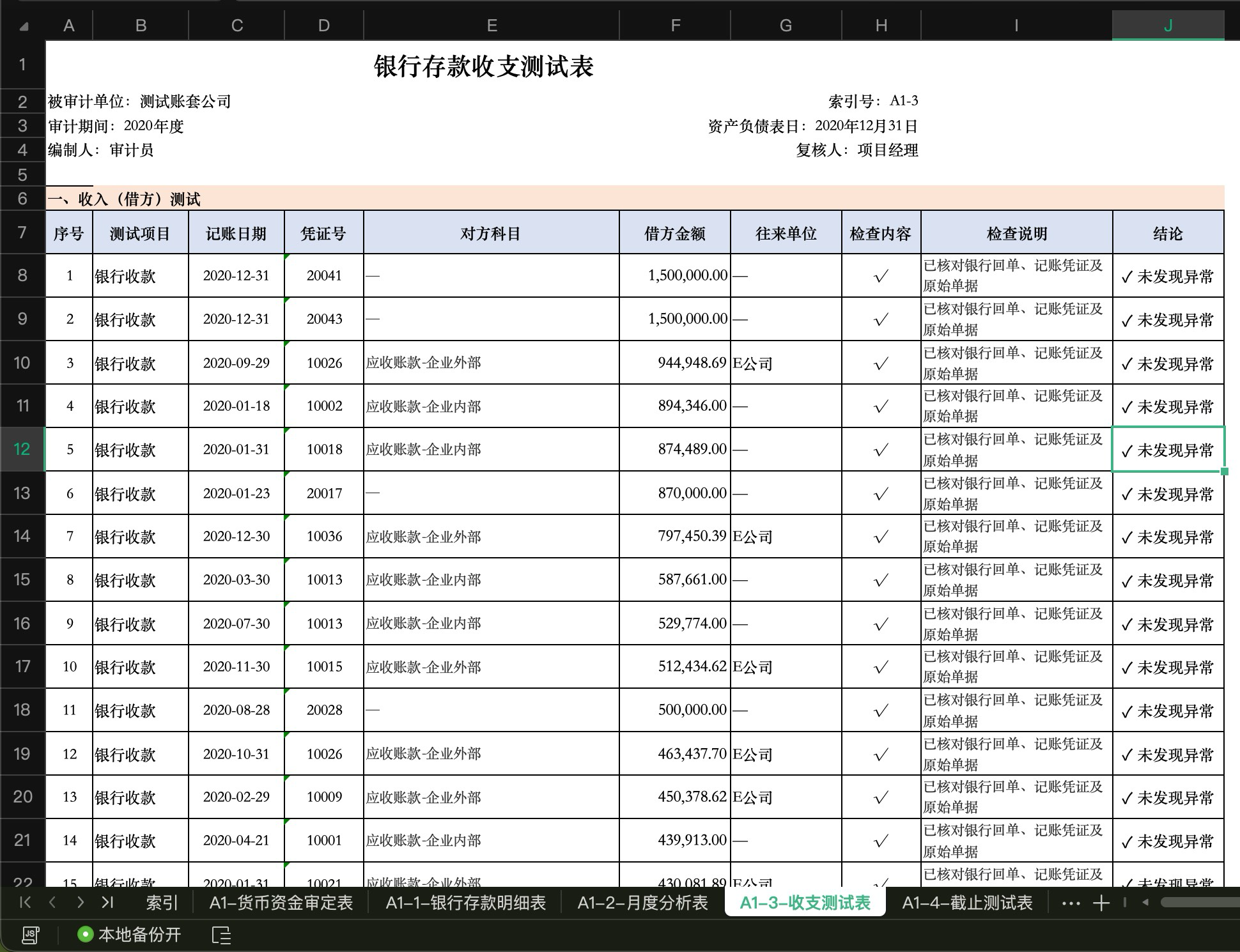Show more sheet tabs via ellipsis

click(1071, 903)
